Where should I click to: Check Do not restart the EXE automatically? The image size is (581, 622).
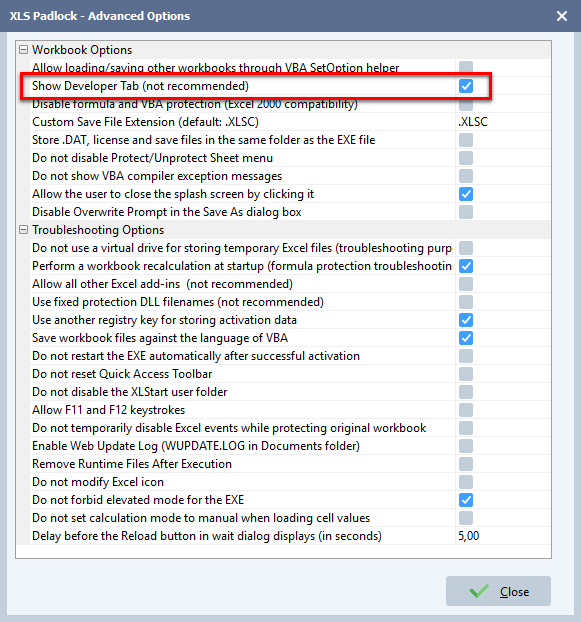pos(466,356)
